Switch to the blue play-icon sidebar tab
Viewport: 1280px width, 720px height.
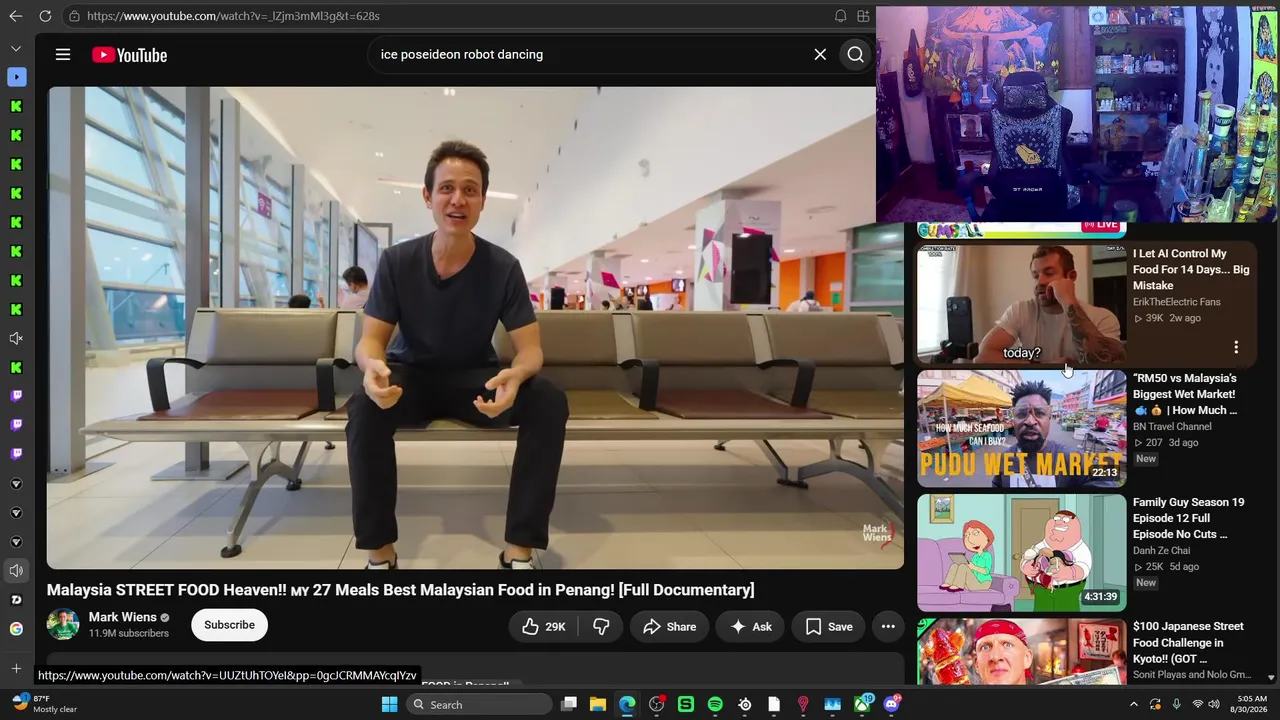[x=16, y=77]
